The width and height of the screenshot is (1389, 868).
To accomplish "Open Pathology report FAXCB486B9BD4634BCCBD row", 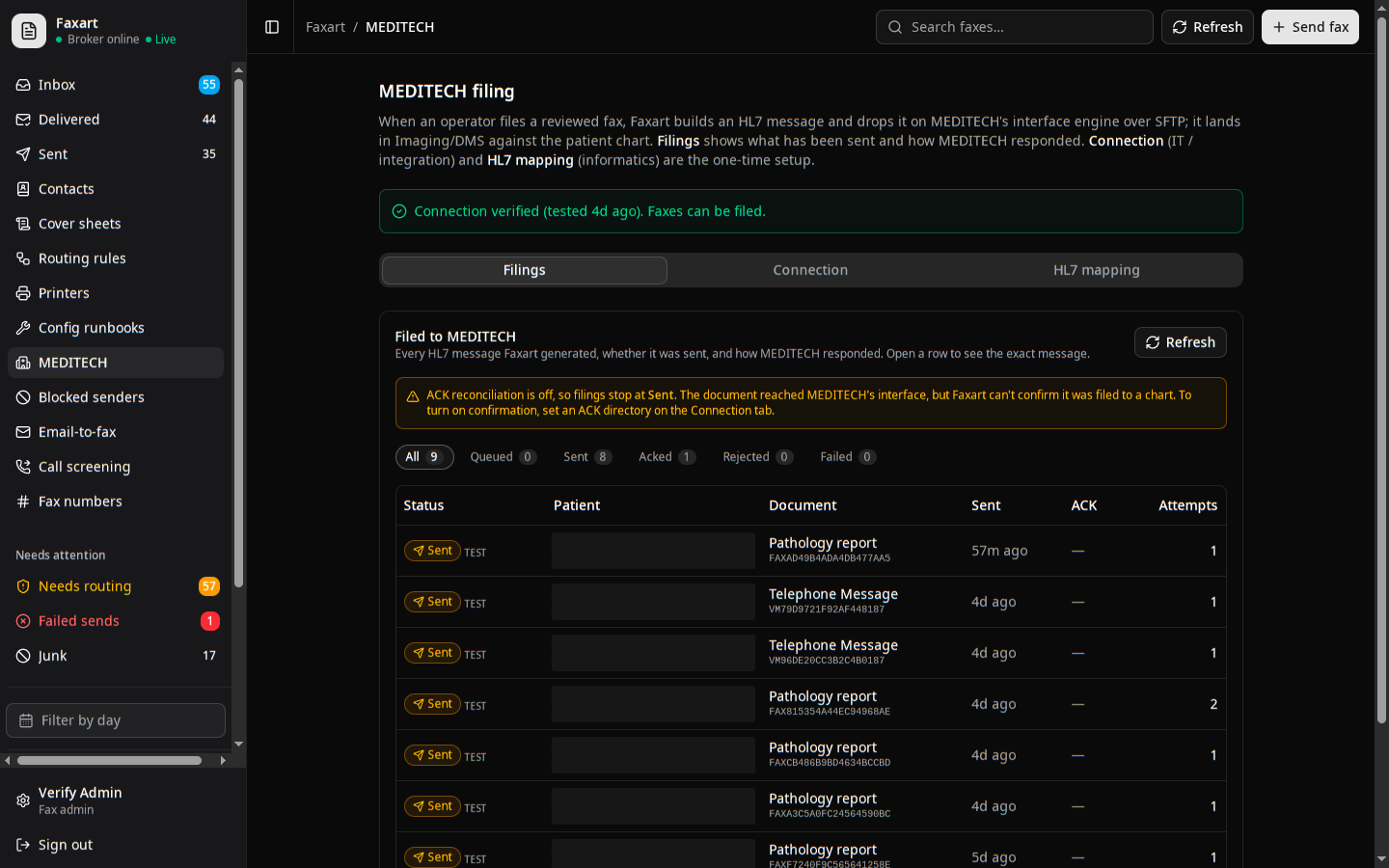I will pyautogui.click(x=810, y=755).
